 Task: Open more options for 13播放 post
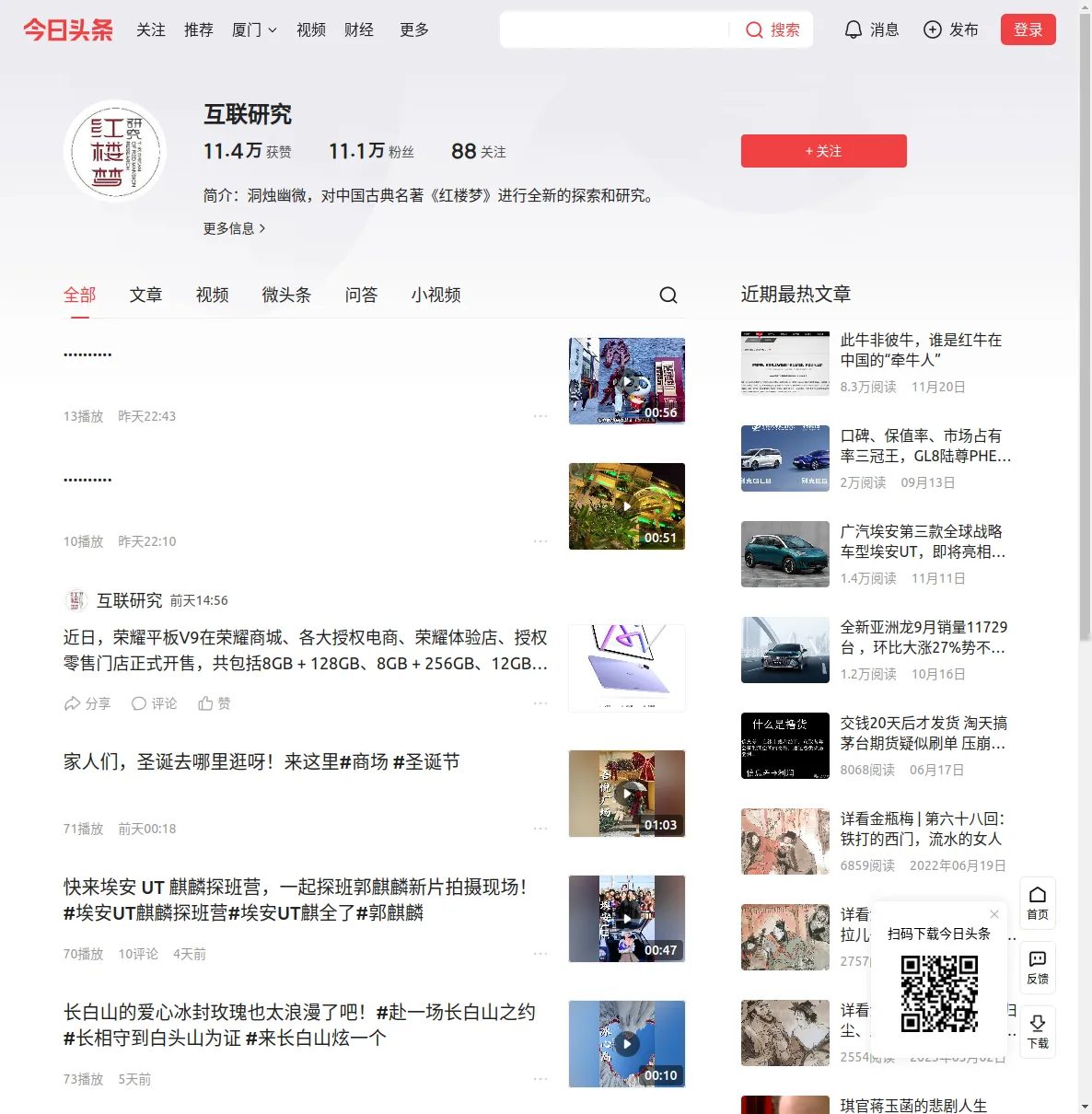(x=540, y=416)
